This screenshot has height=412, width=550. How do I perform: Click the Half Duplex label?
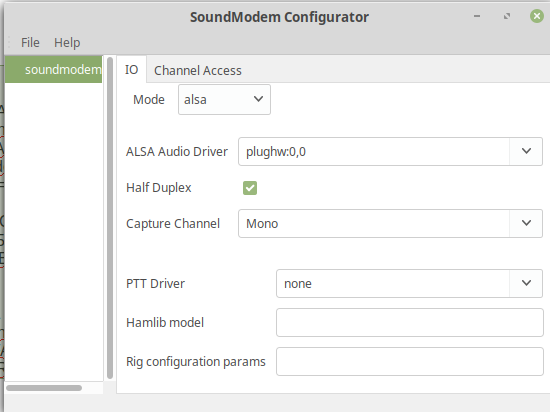[159, 188]
